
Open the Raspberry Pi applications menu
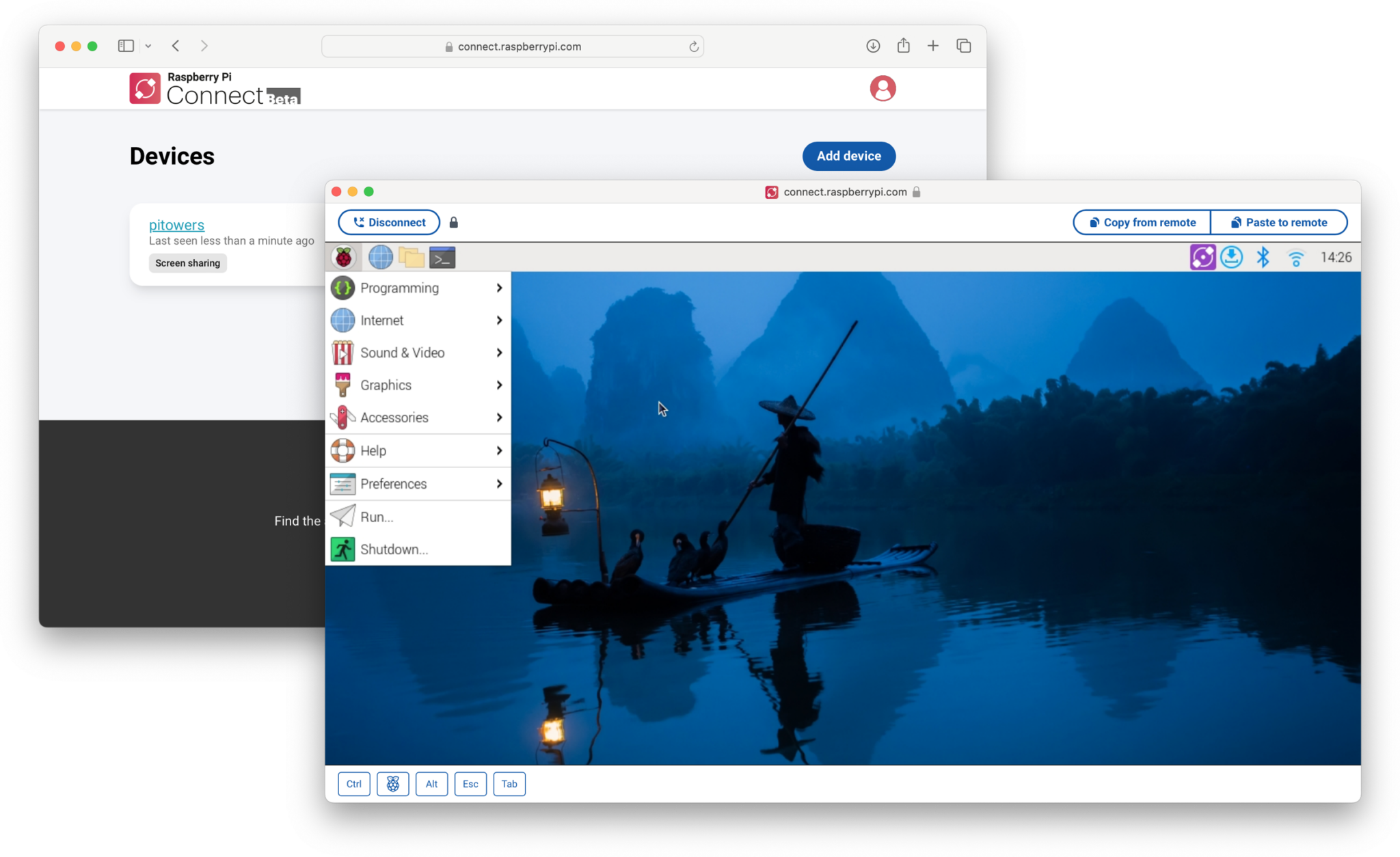[344, 256]
